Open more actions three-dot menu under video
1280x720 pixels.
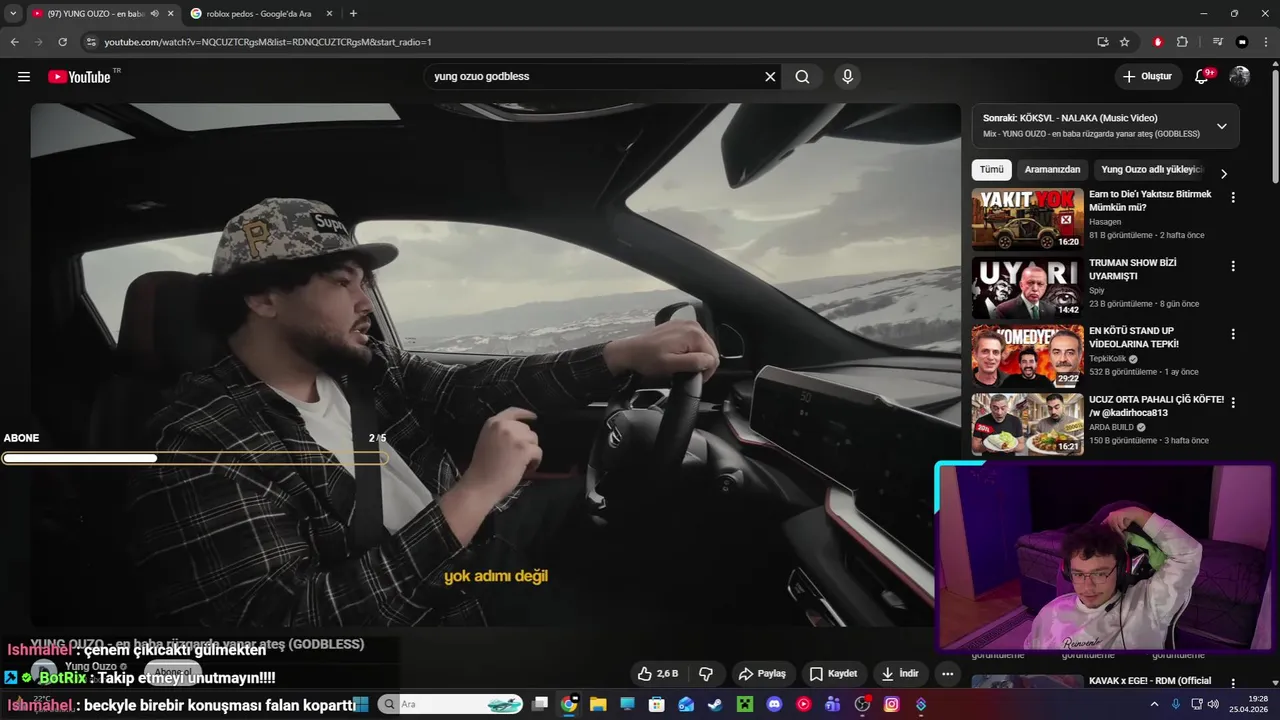pyautogui.click(x=948, y=674)
